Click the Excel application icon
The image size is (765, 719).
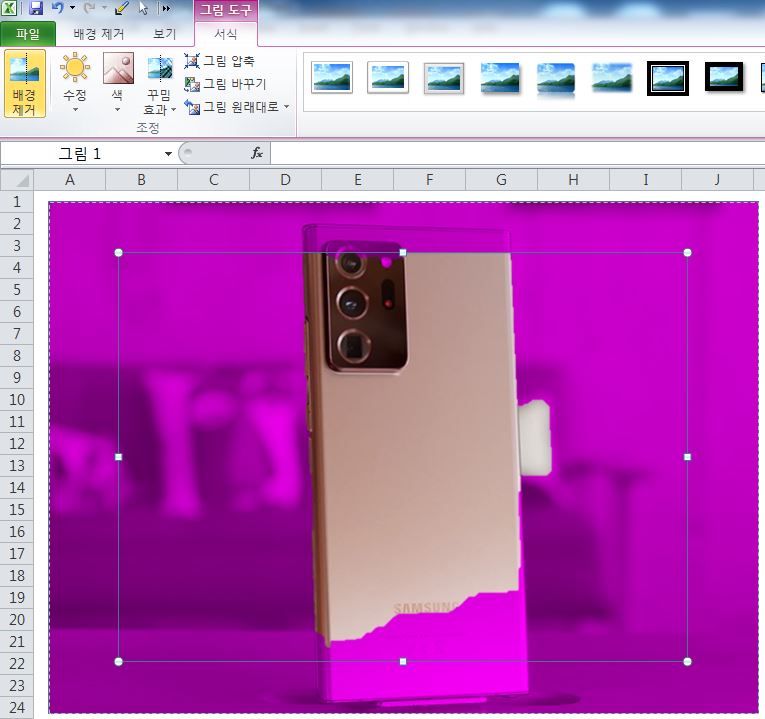click(x=9, y=7)
